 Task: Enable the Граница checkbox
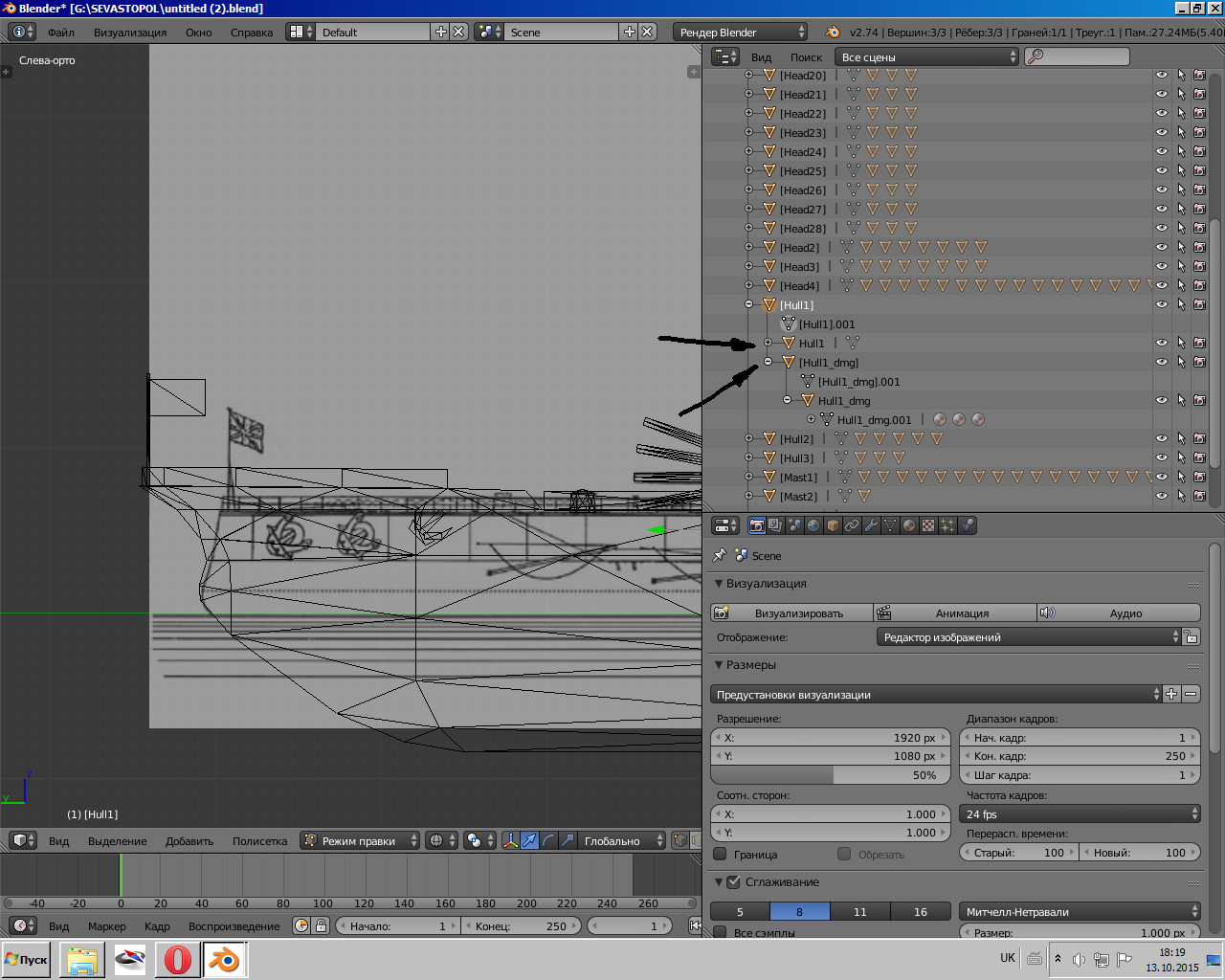coord(721,854)
